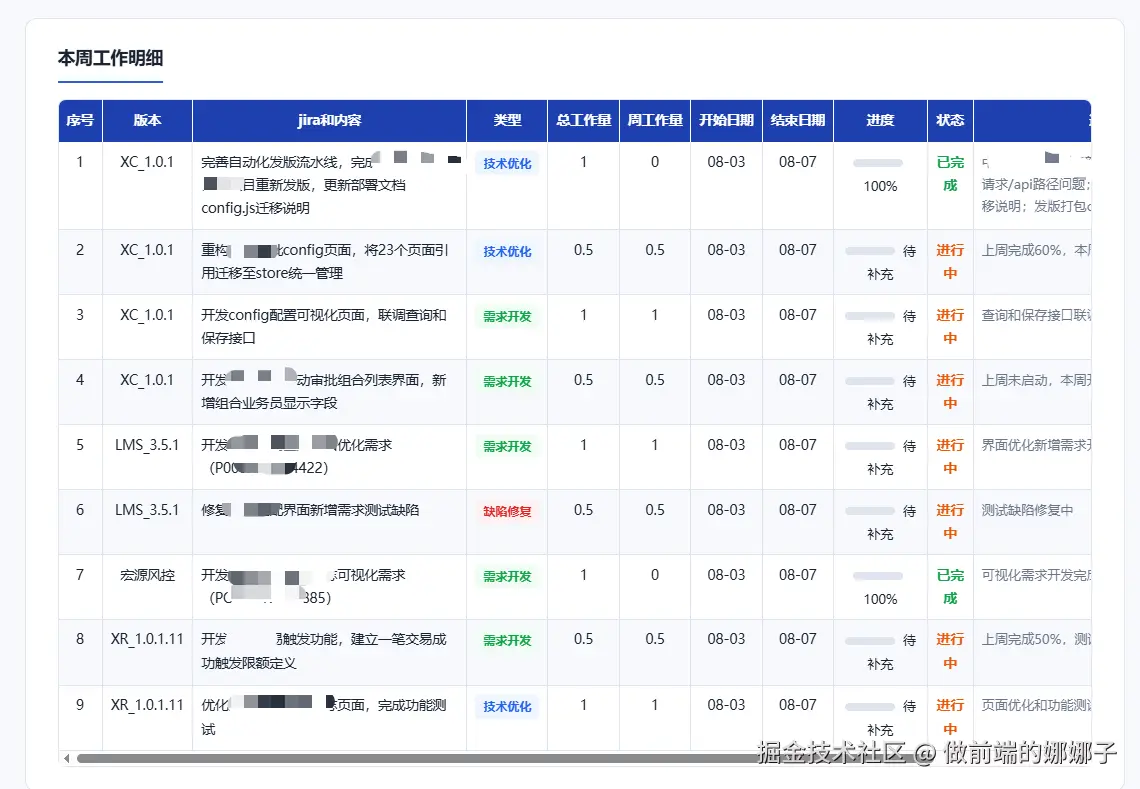Viewport: 1140px width, 789px height.
Task: Click version 宏源风控 in row 7
Action: pyautogui.click(x=147, y=575)
